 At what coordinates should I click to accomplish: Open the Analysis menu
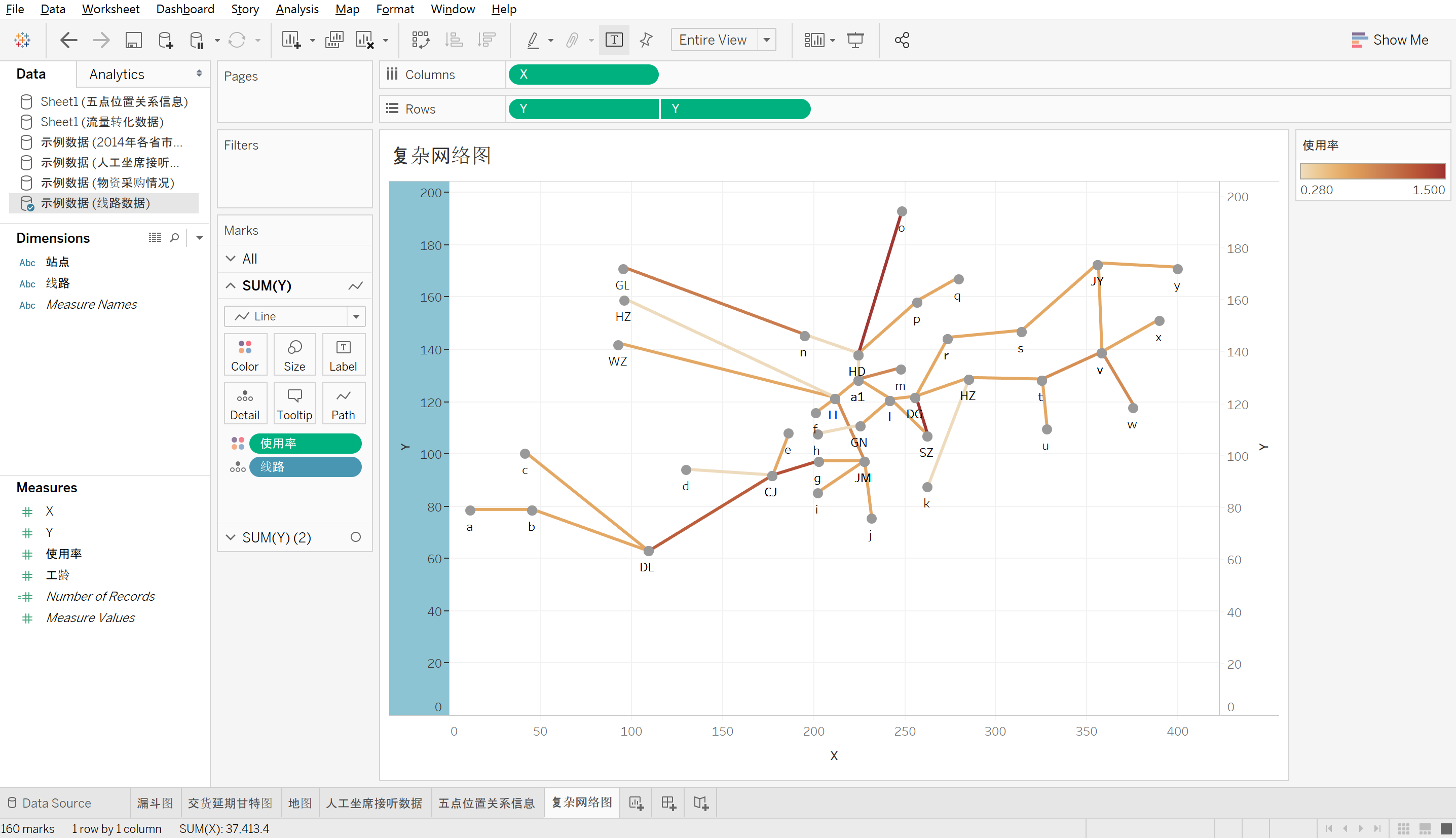296,9
